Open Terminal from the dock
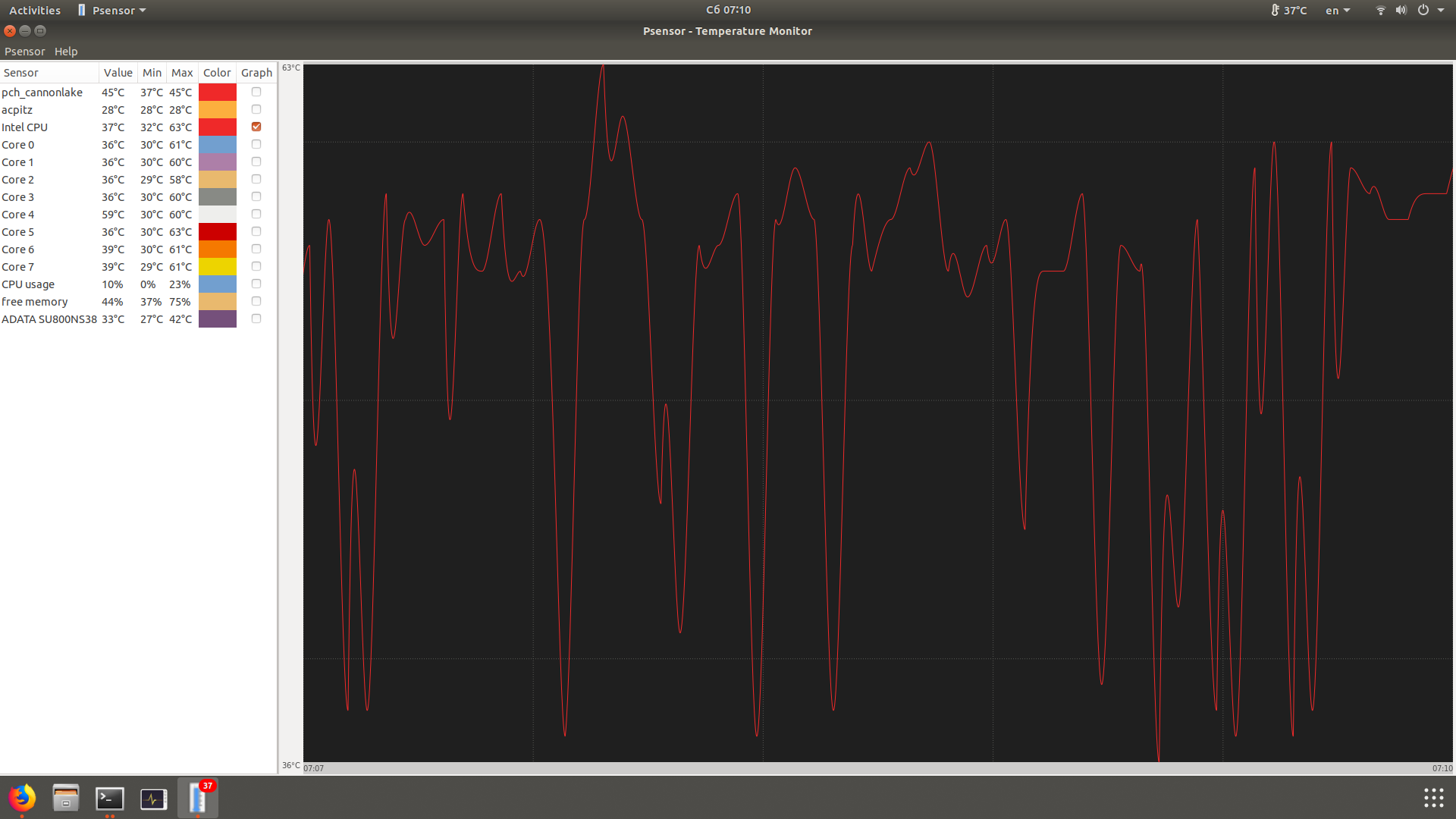 [x=110, y=798]
